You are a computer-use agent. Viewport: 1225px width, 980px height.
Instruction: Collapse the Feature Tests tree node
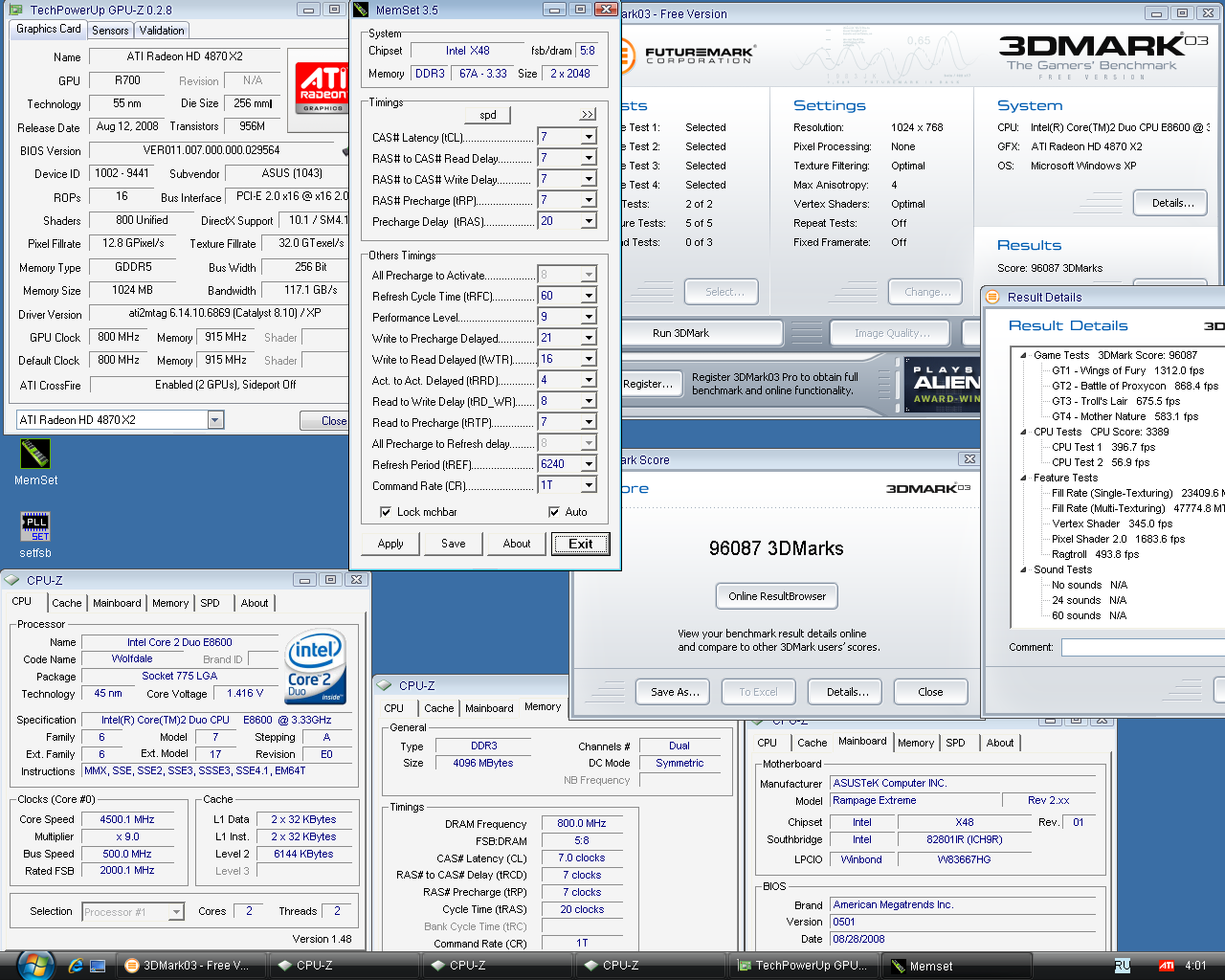(1024, 478)
